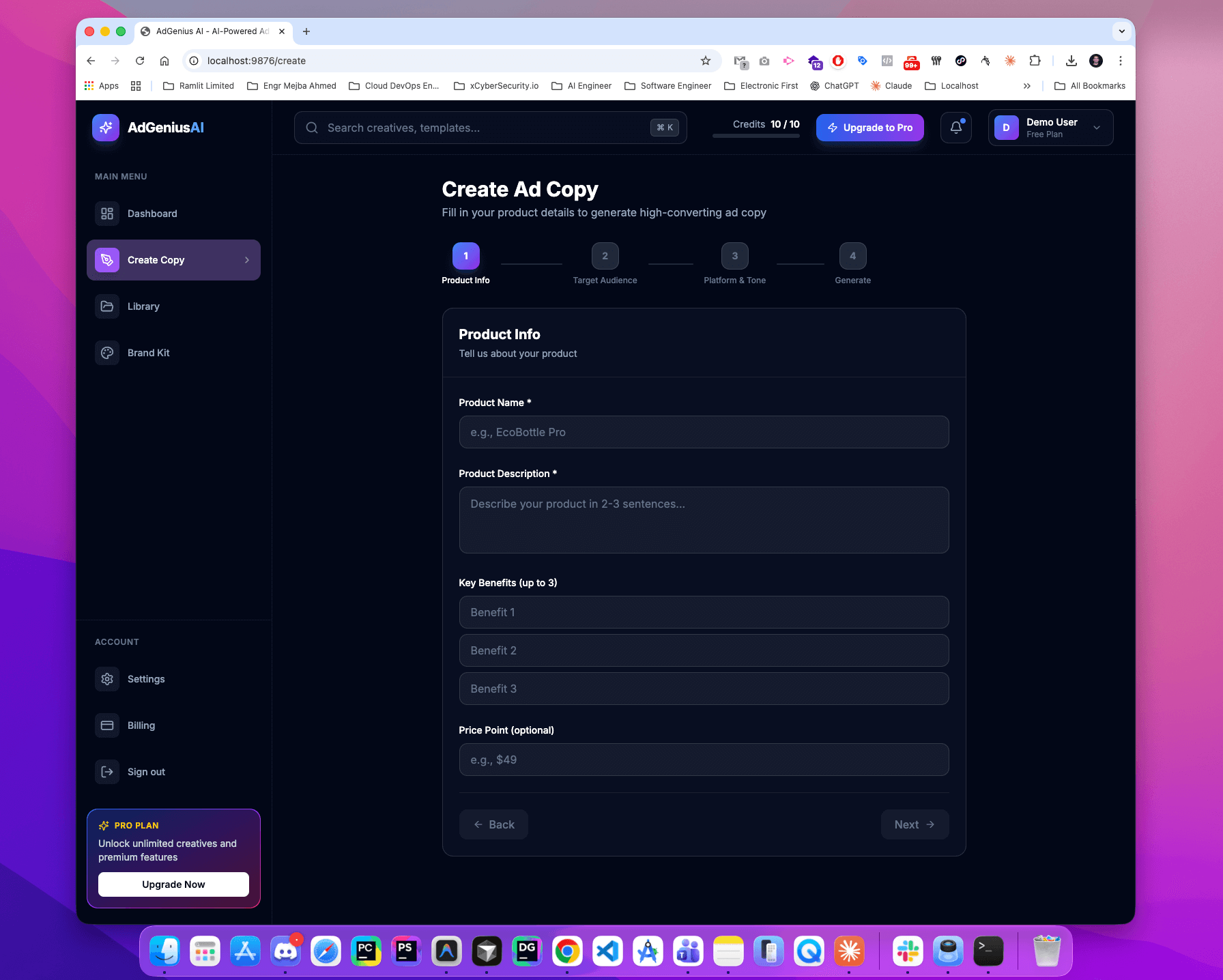The width and height of the screenshot is (1223, 980).
Task: Click the Pro Plan sparkles icon
Action: (x=104, y=824)
